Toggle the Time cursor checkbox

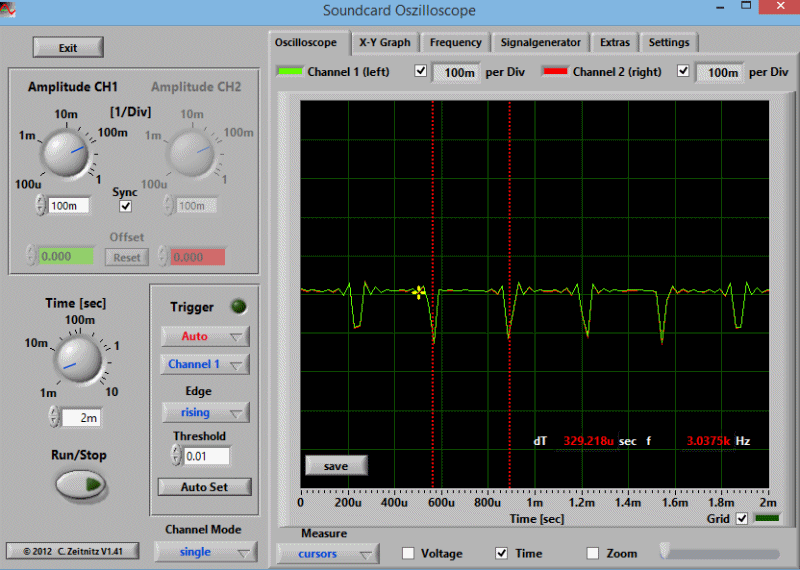pyautogui.click(x=502, y=553)
